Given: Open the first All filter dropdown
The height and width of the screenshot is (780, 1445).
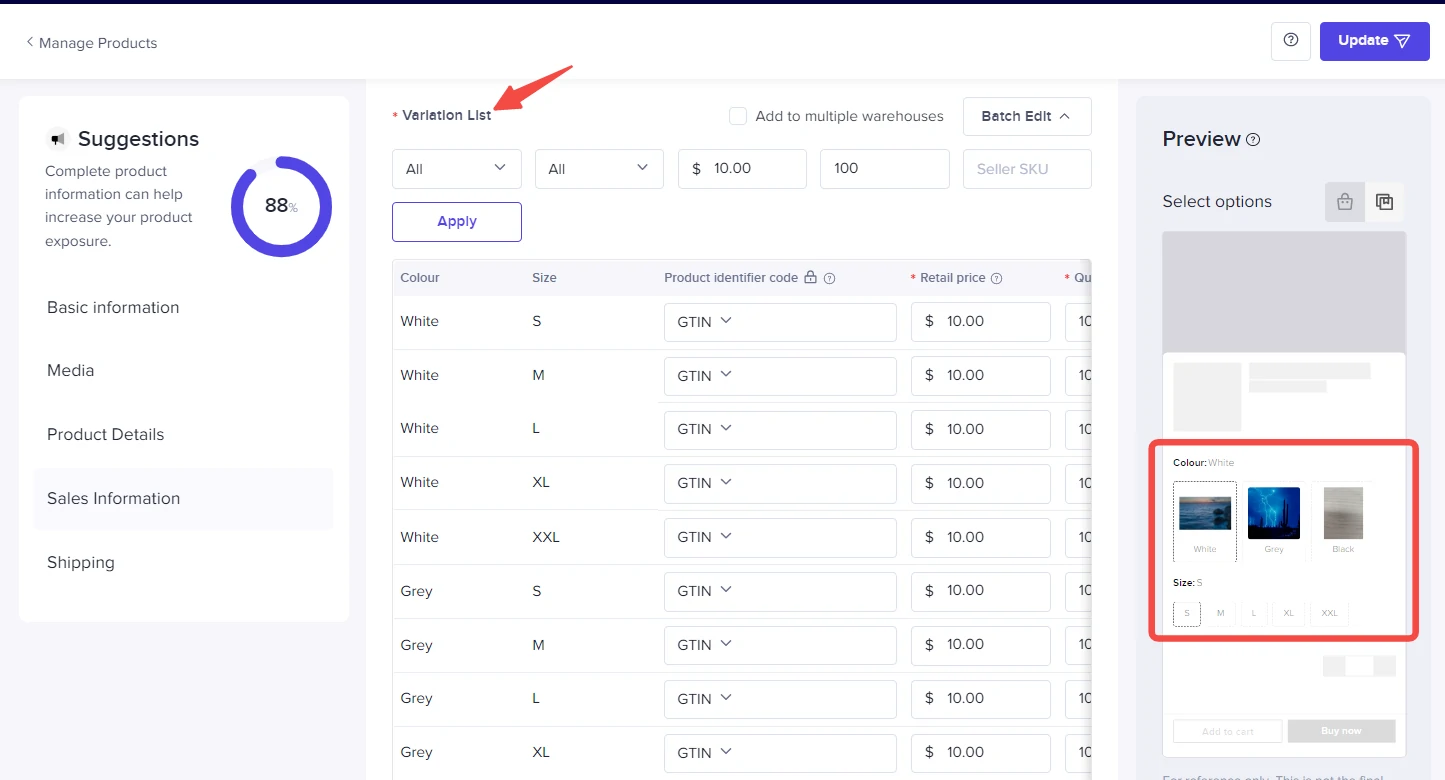Looking at the screenshot, I should click(x=456, y=169).
